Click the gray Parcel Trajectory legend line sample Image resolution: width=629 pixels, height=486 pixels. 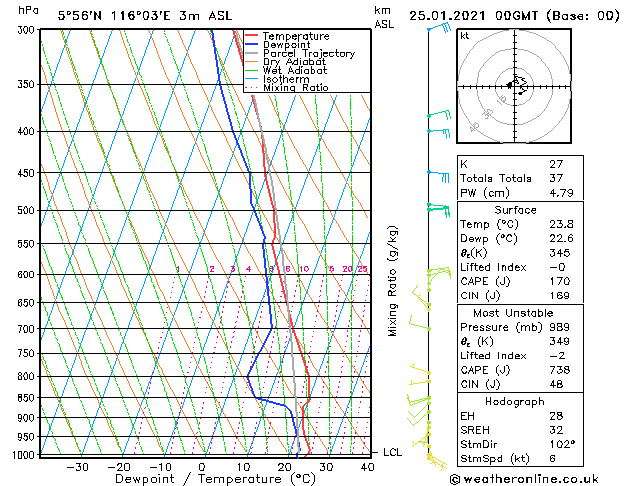(x=252, y=53)
